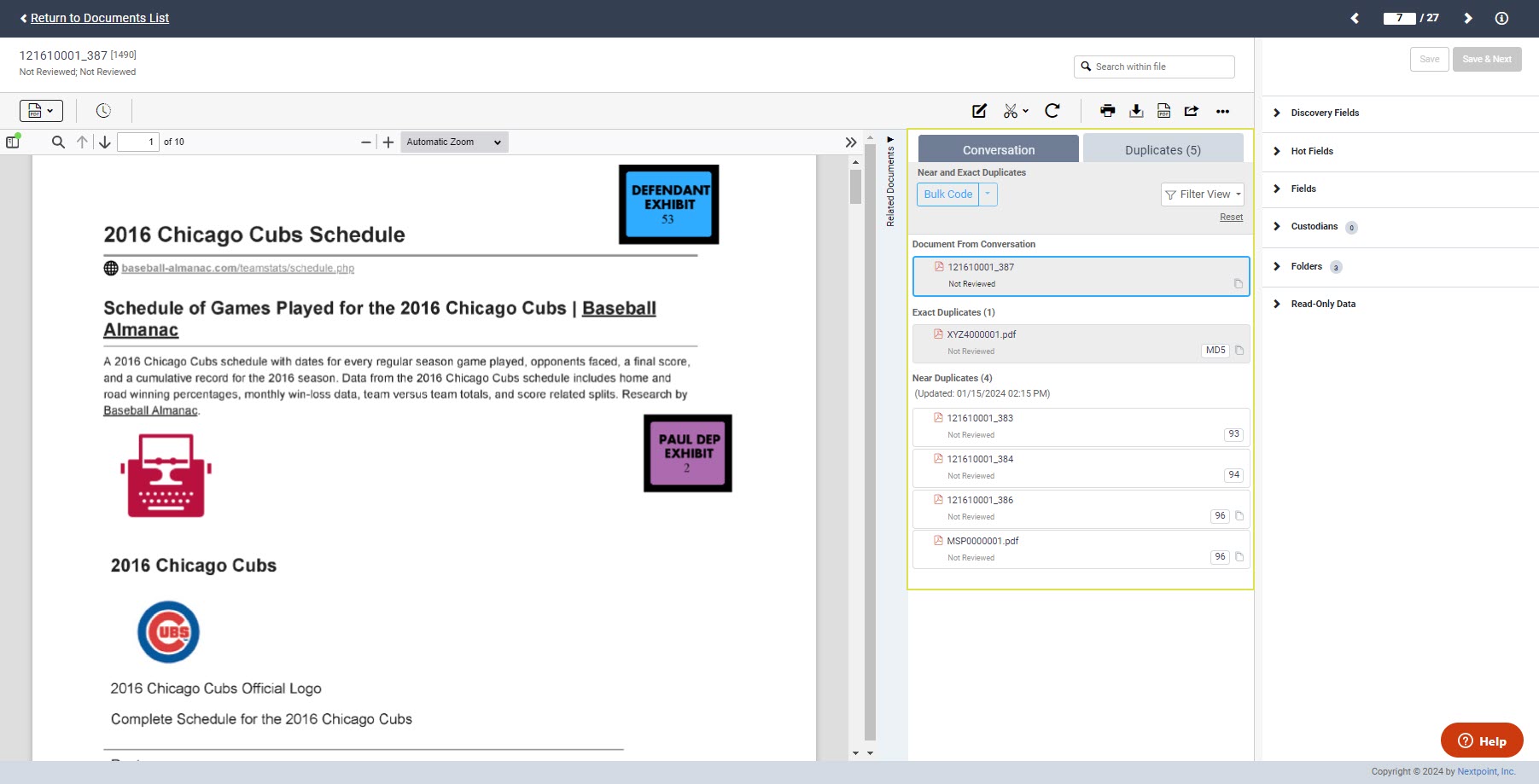Screen dimensions: 1539x784
Task: Select document 121610001_386 near duplicate
Action: pyautogui.click(x=1081, y=508)
